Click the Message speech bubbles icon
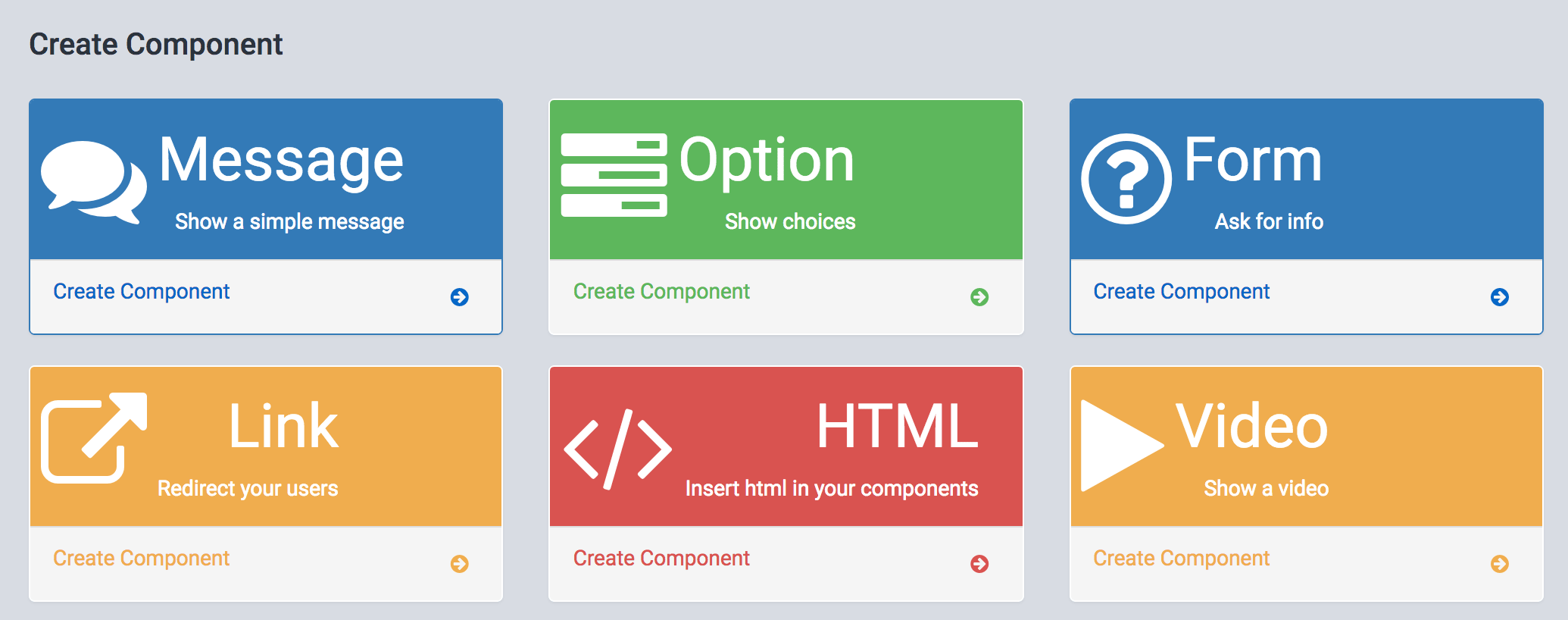1568x620 pixels. pos(94,182)
